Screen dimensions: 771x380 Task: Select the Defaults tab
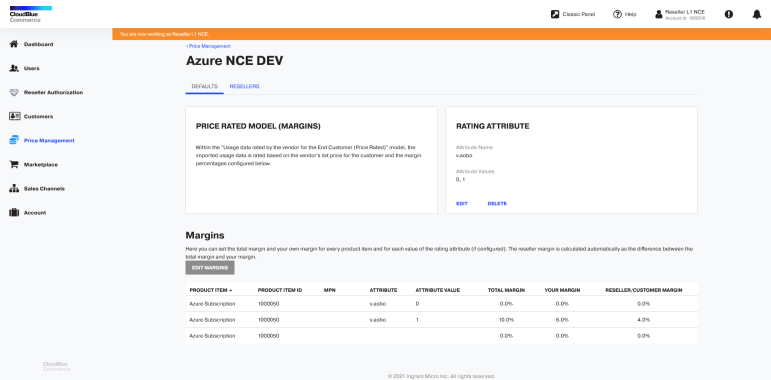205,87
